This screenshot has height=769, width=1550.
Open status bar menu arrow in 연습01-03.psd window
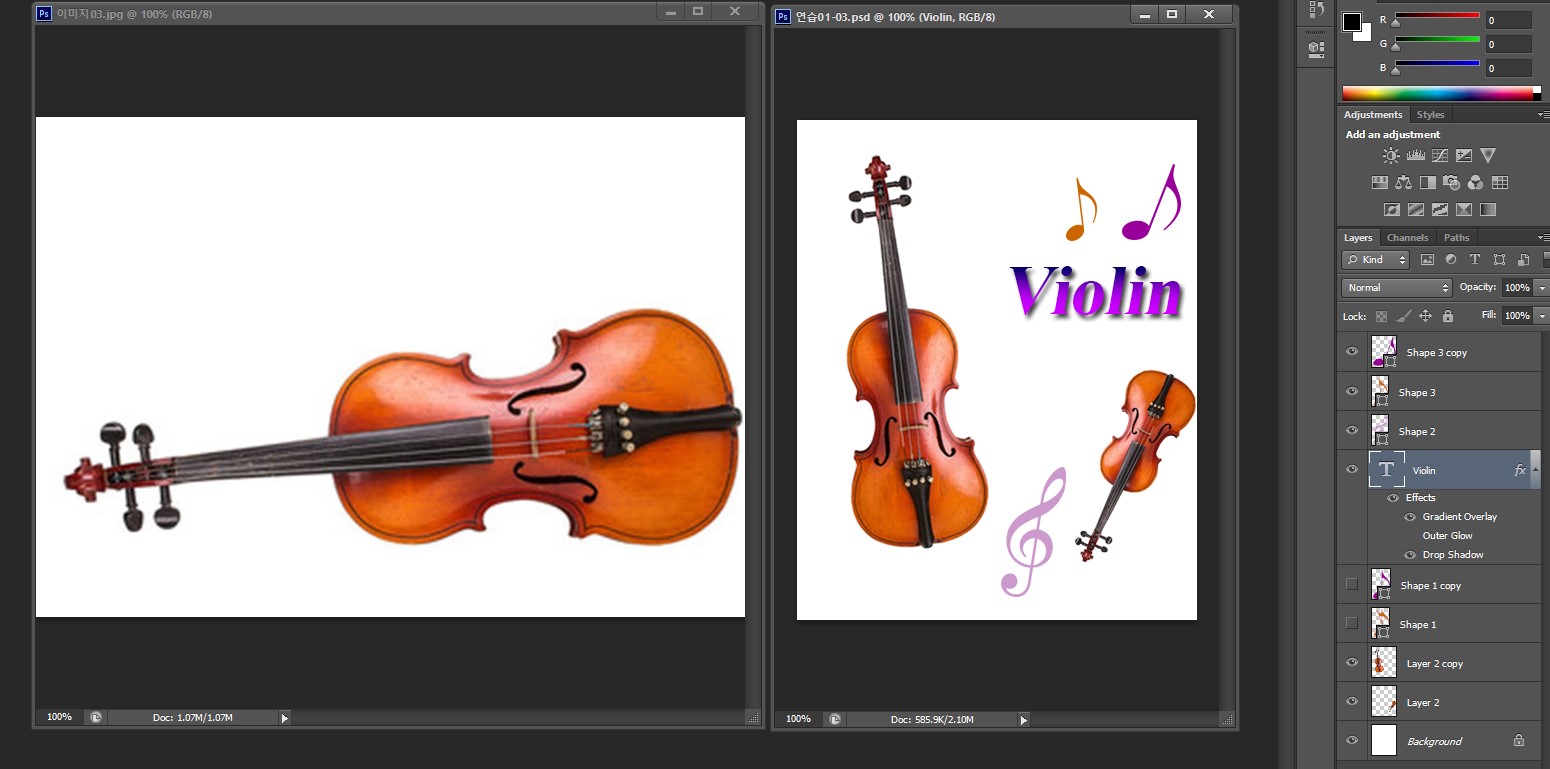[x=1022, y=719]
